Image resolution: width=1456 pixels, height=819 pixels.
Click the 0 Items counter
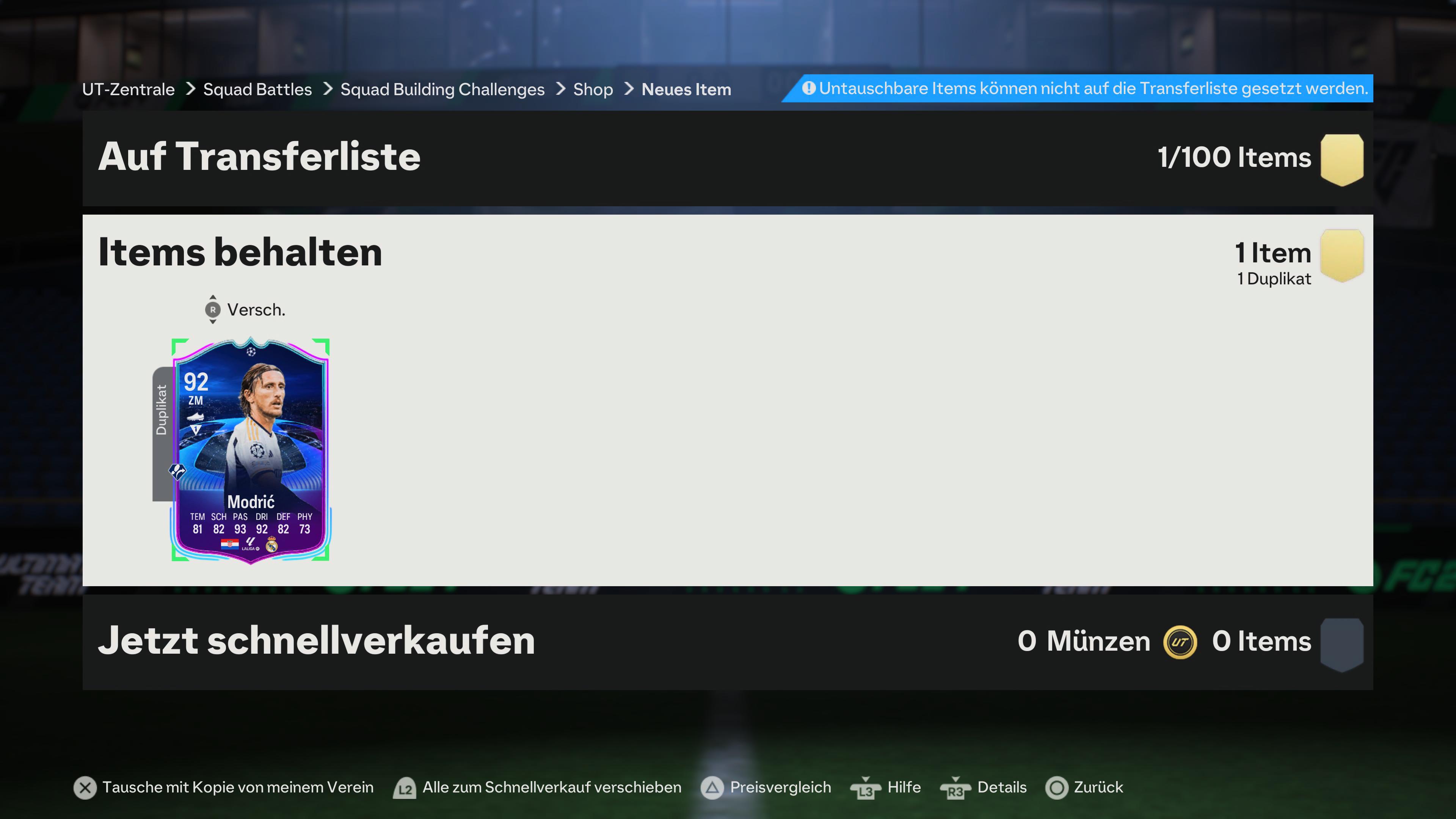click(x=1261, y=642)
